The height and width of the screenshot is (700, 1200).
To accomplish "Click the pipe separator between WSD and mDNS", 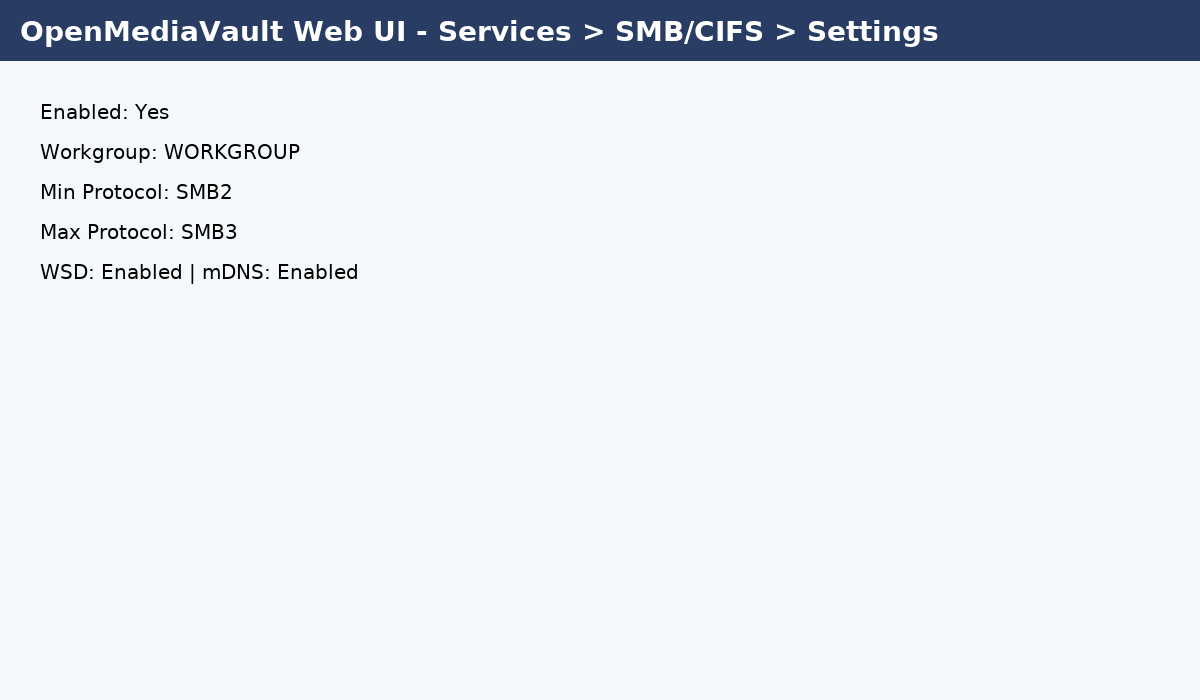I will (x=192, y=273).
